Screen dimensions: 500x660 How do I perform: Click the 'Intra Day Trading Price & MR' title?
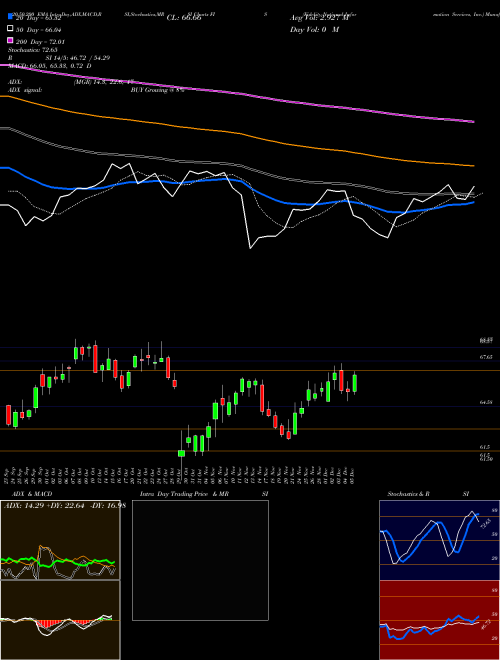pyautogui.click(x=184, y=494)
